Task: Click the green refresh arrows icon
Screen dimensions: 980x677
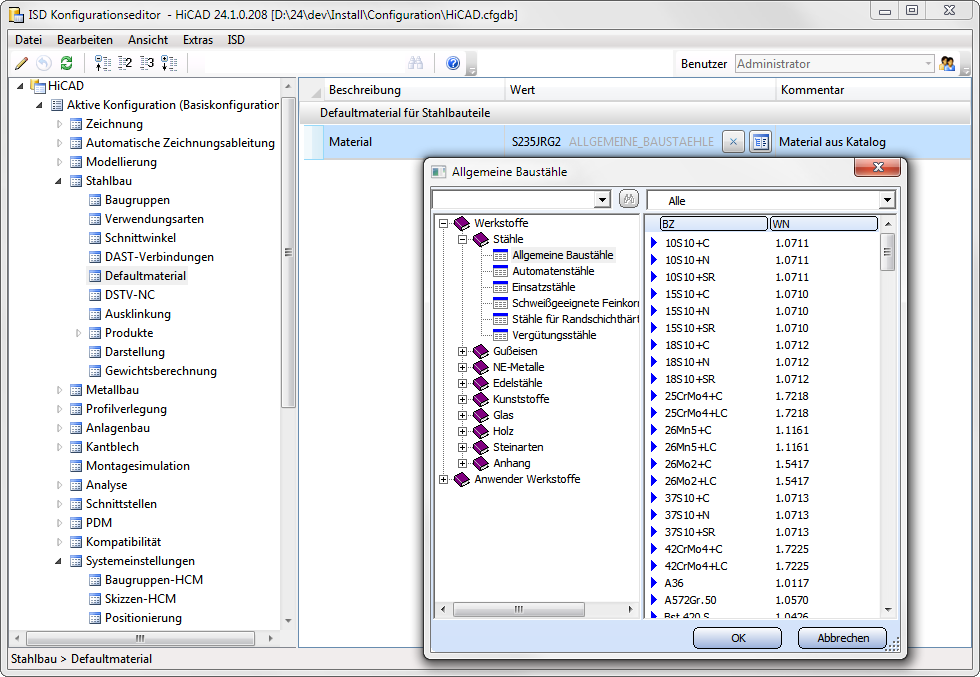Action: 66,63
